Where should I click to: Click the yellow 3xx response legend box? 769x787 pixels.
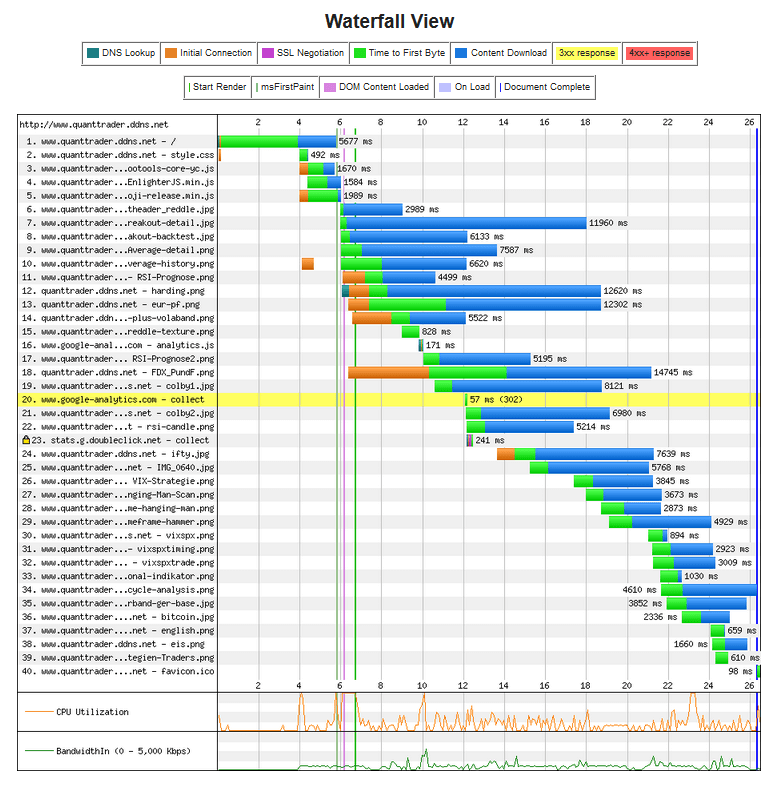coord(587,53)
